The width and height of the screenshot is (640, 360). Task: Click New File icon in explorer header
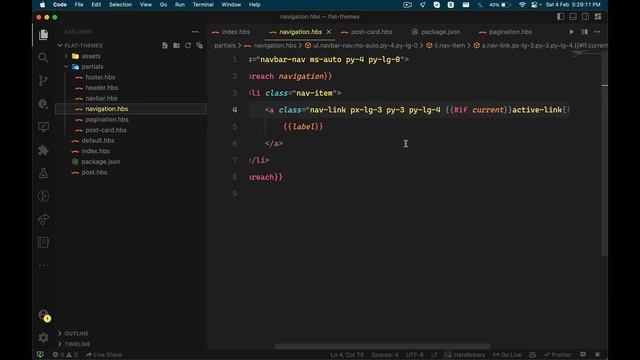pyautogui.click(x=165, y=45)
